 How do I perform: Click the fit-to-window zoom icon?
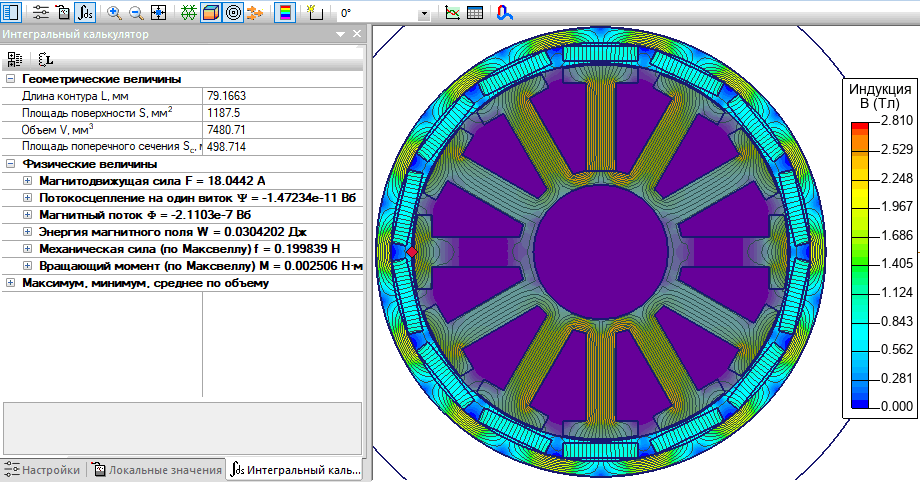[158, 13]
